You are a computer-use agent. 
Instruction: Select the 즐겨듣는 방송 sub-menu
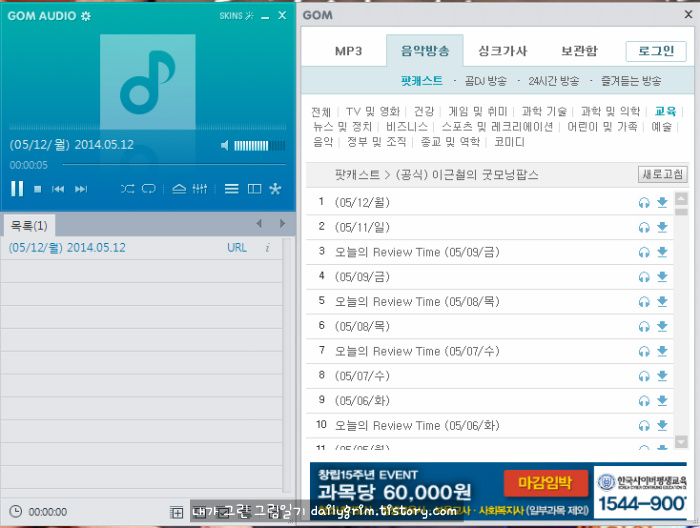[x=631, y=81]
